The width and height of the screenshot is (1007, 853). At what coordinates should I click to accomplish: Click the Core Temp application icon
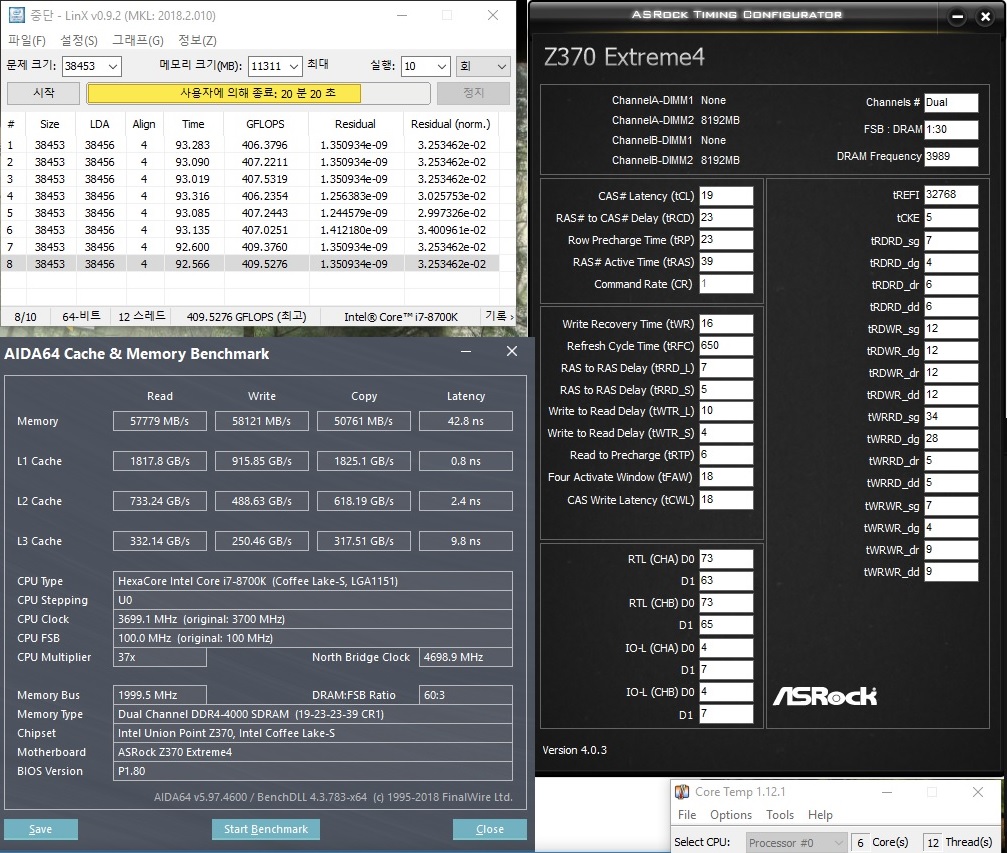point(682,792)
